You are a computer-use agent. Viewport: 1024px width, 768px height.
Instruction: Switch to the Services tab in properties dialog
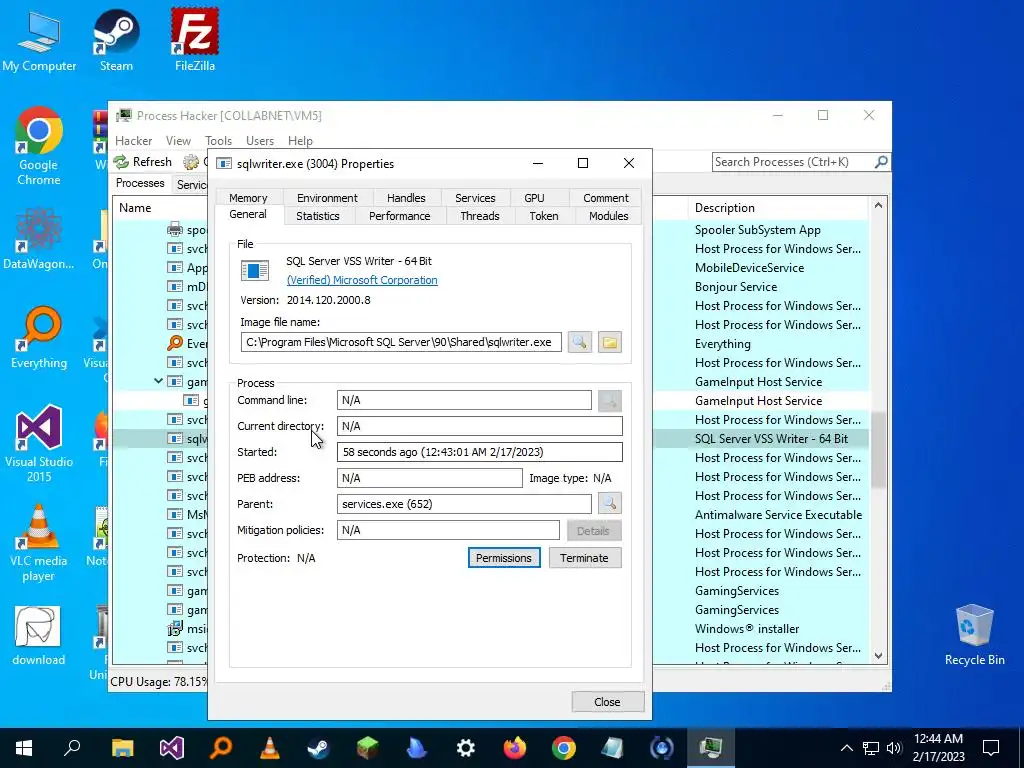(x=475, y=198)
